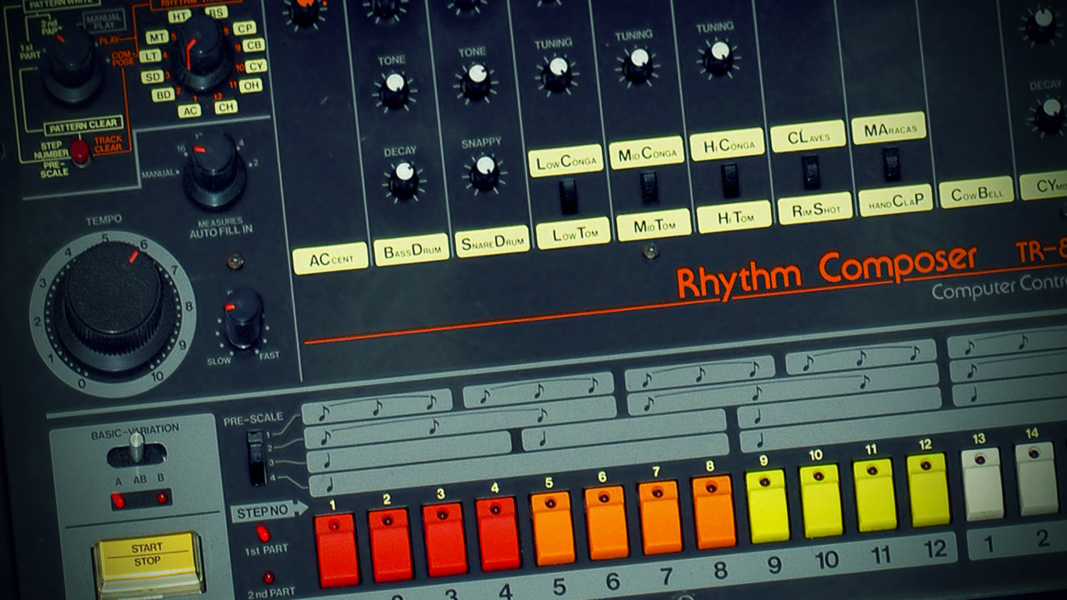
Task: Click the MidTom label
Action: pyautogui.click(x=654, y=226)
